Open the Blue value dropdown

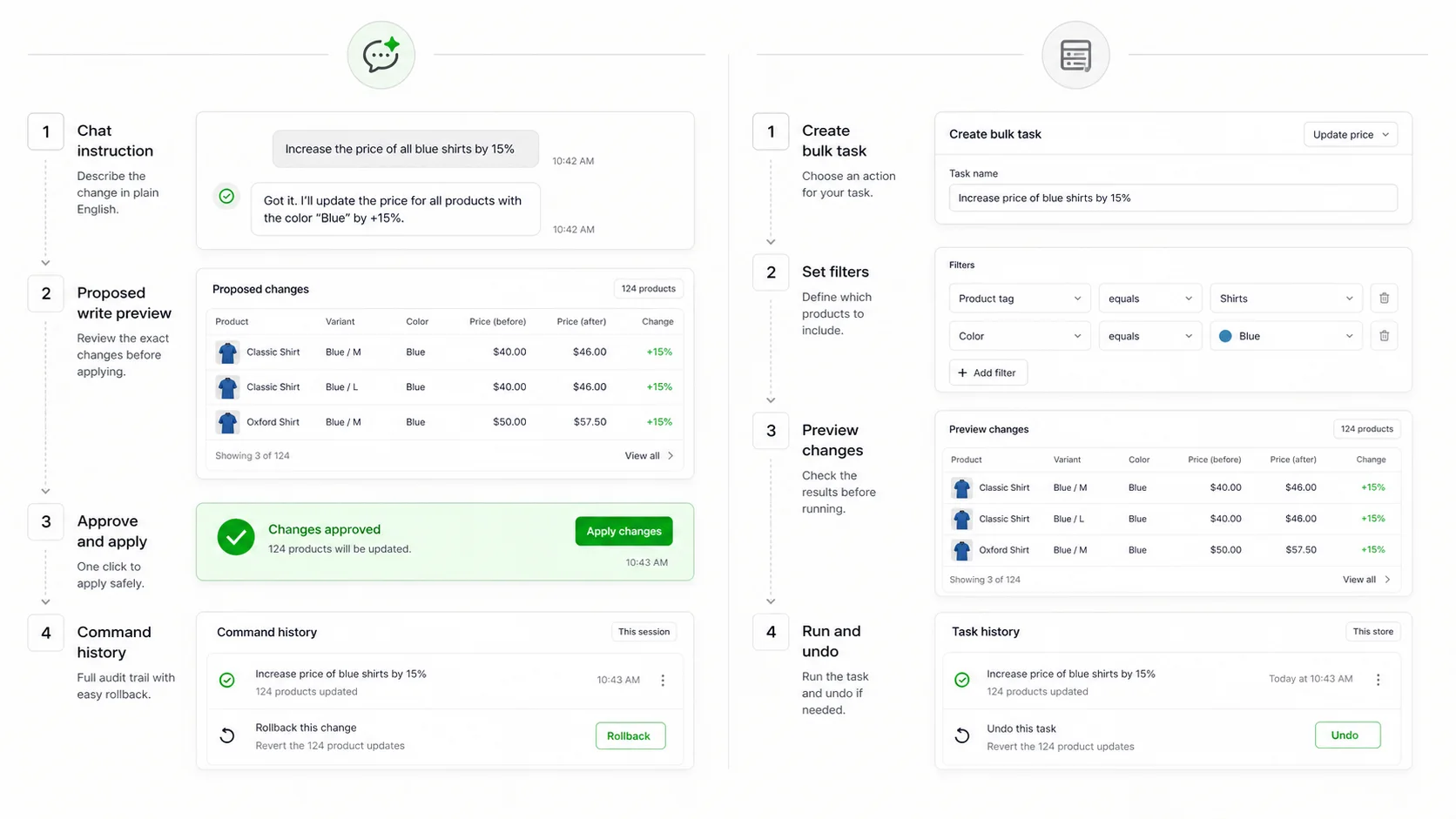pos(1285,336)
